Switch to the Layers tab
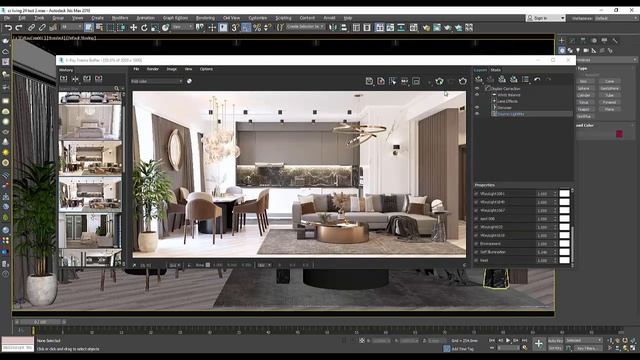The height and width of the screenshot is (360, 640). 480,70
